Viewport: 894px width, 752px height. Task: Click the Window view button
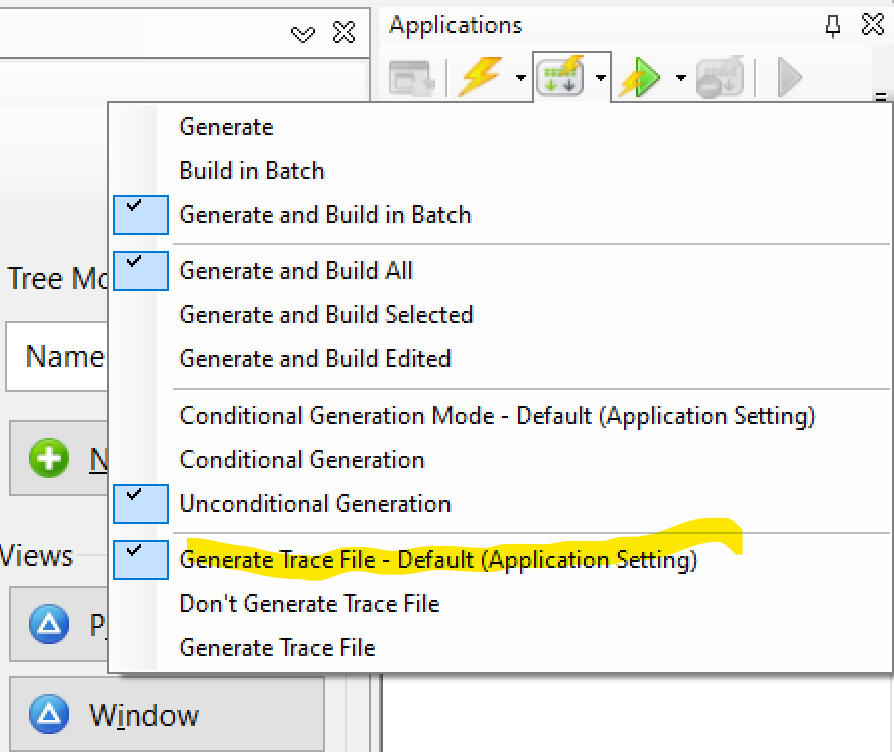[166, 715]
